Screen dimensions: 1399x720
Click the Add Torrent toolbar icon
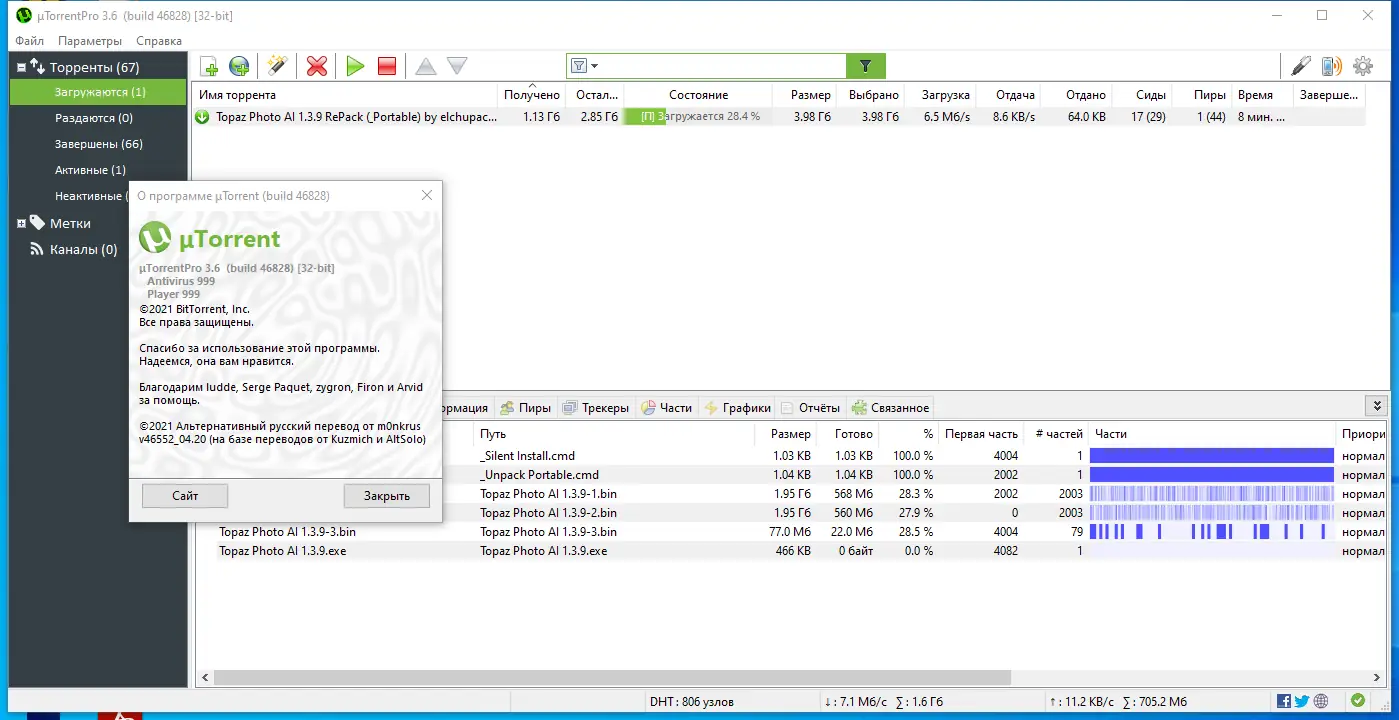[x=210, y=67]
